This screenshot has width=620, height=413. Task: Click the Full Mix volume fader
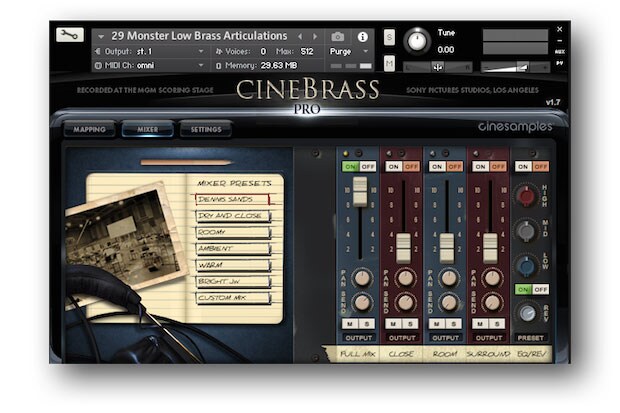pyautogui.click(x=360, y=191)
